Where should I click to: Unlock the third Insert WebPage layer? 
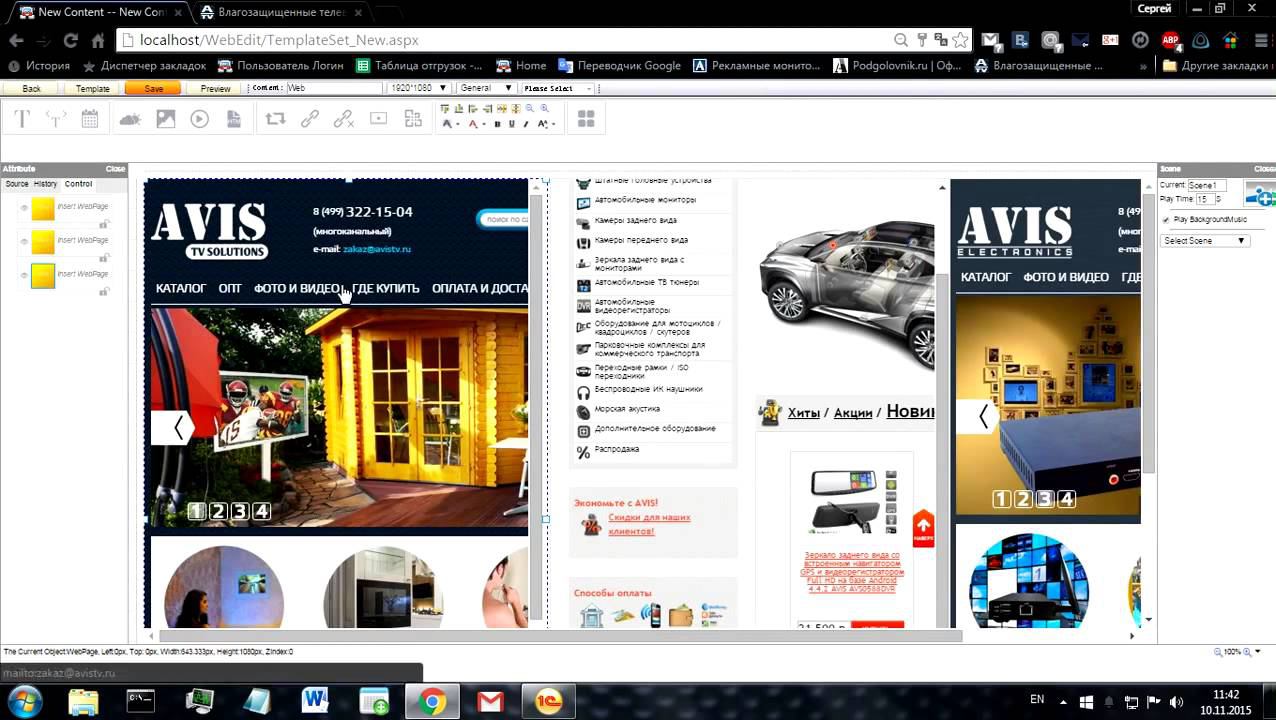click(x=103, y=292)
